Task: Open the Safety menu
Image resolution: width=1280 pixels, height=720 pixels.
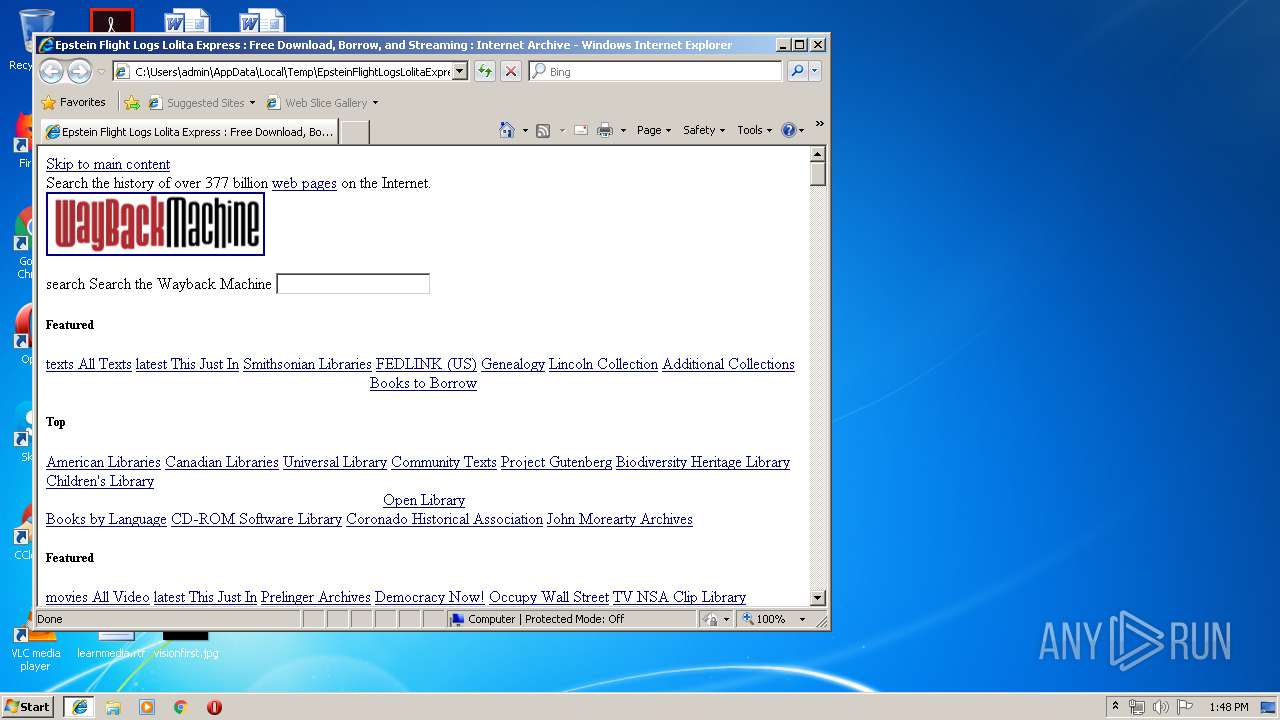Action: point(704,130)
